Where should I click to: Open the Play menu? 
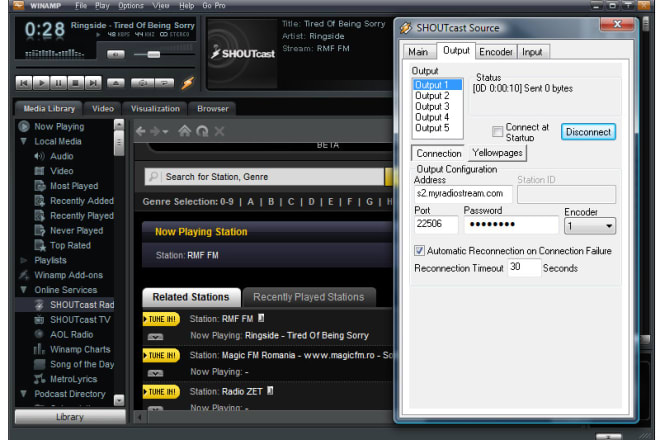pos(102,6)
